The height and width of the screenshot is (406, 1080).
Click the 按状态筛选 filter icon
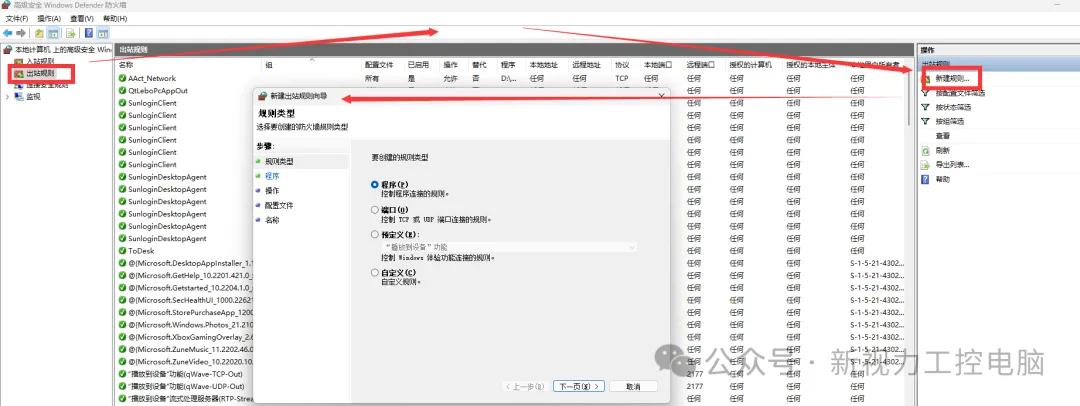pyautogui.click(x=926, y=108)
